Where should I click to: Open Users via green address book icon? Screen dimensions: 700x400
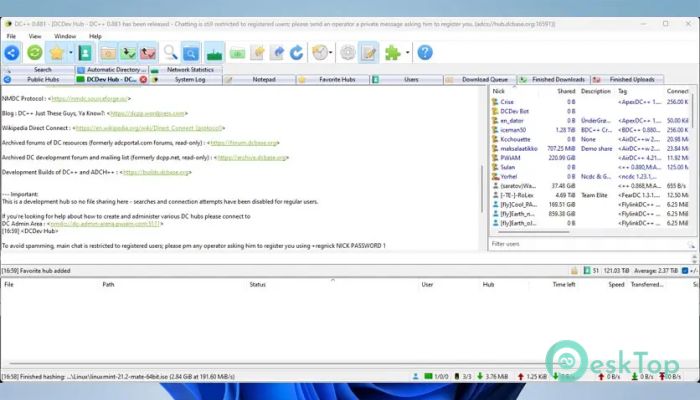85,53
